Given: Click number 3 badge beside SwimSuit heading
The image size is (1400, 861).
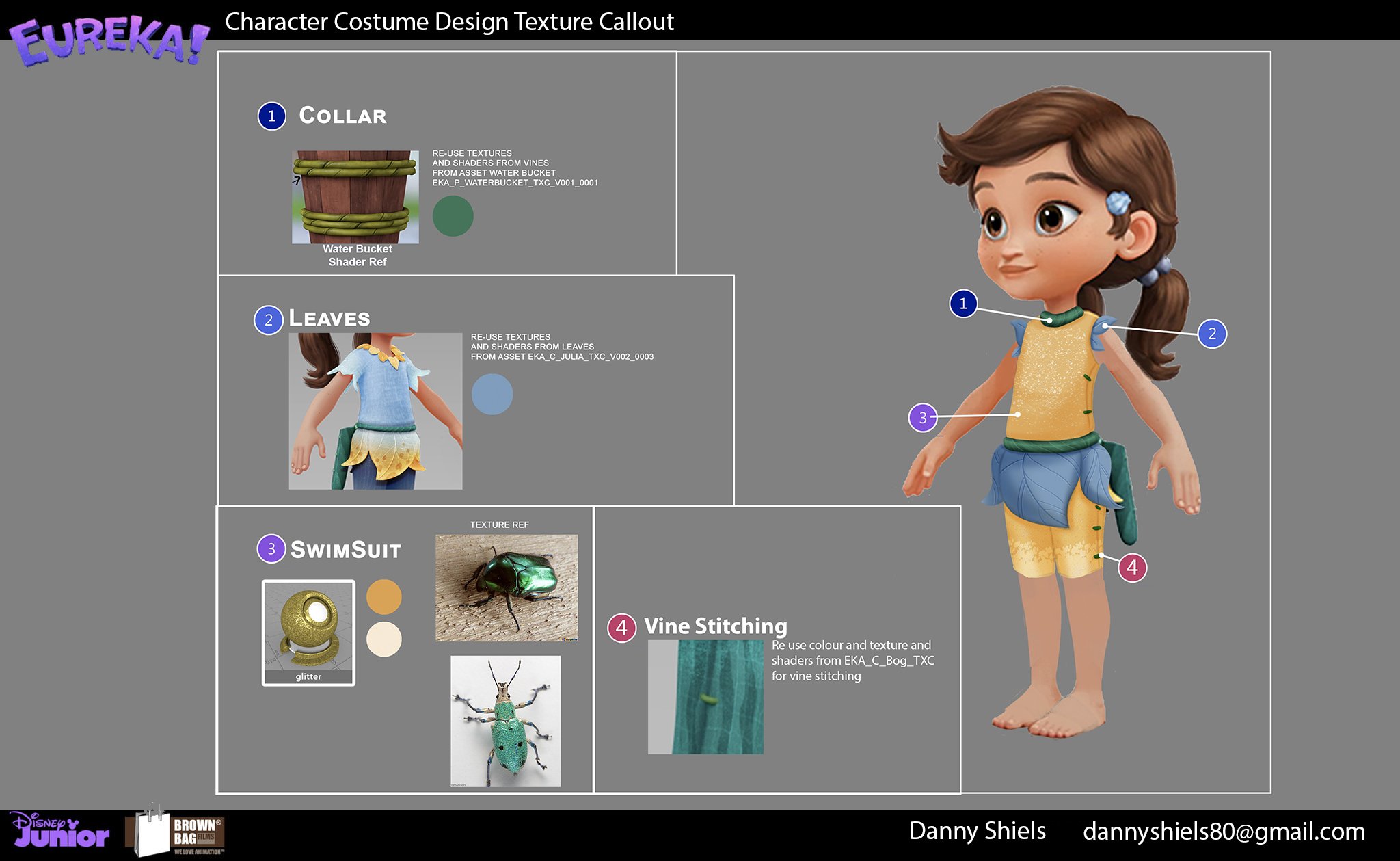Looking at the screenshot, I should 271,548.
